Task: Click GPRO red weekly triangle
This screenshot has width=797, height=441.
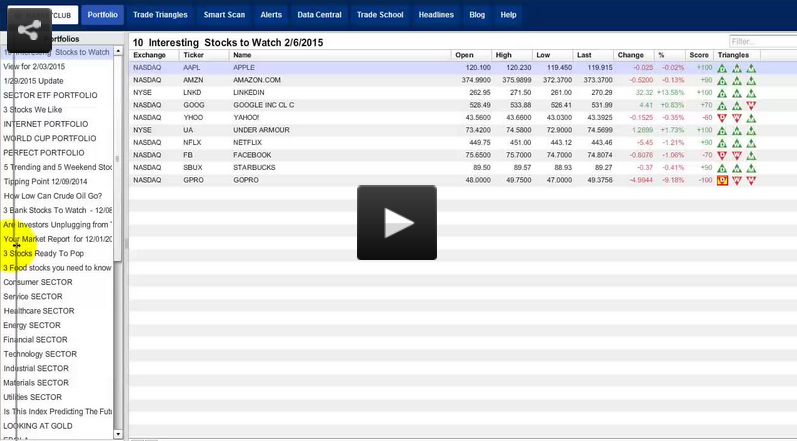Action: 737,180
